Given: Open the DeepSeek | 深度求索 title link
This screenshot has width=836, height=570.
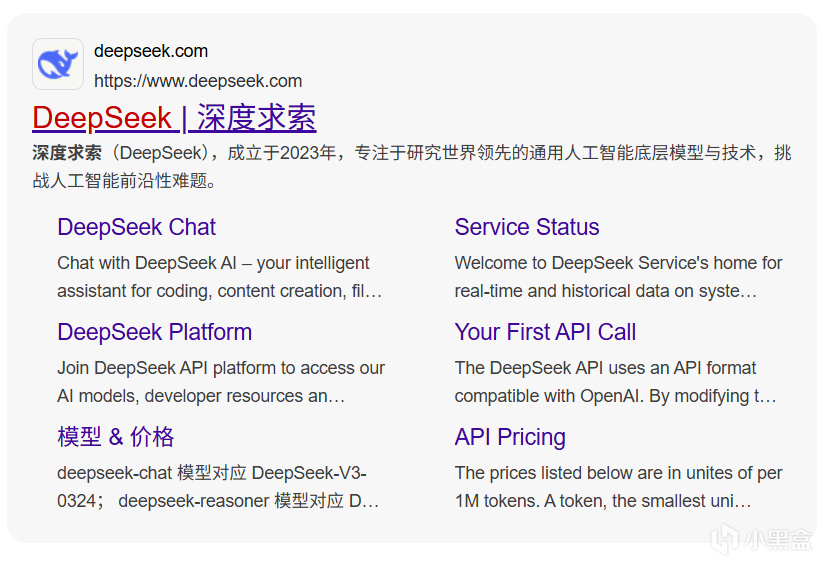Looking at the screenshot, I should 174,118.
